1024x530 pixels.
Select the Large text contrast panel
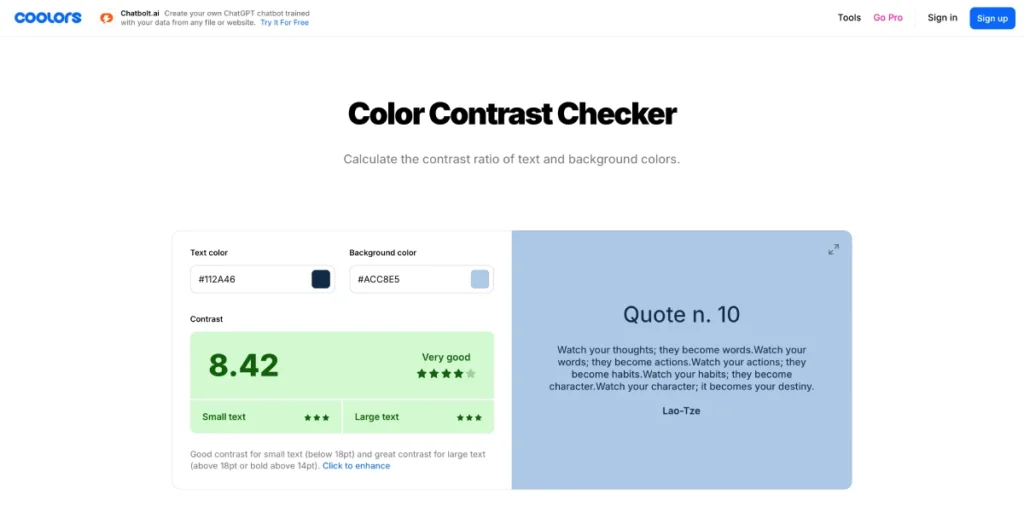[x=418, y=417]
